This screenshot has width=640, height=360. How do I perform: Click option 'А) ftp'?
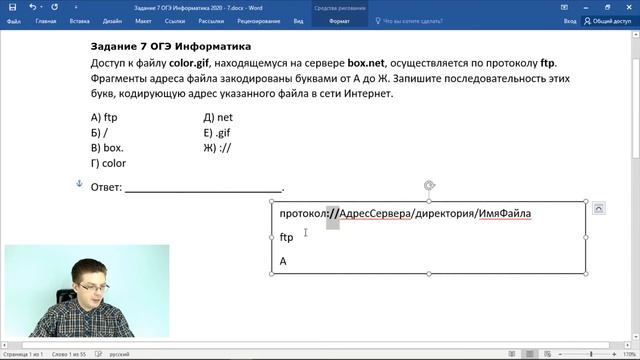coord(104,118)
